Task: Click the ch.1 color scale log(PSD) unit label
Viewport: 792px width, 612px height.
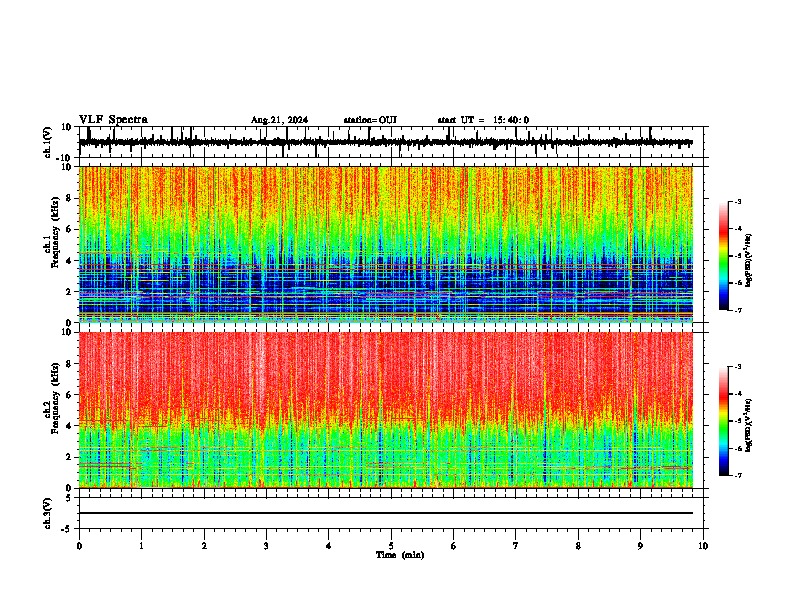Action: tap(749, 261)
